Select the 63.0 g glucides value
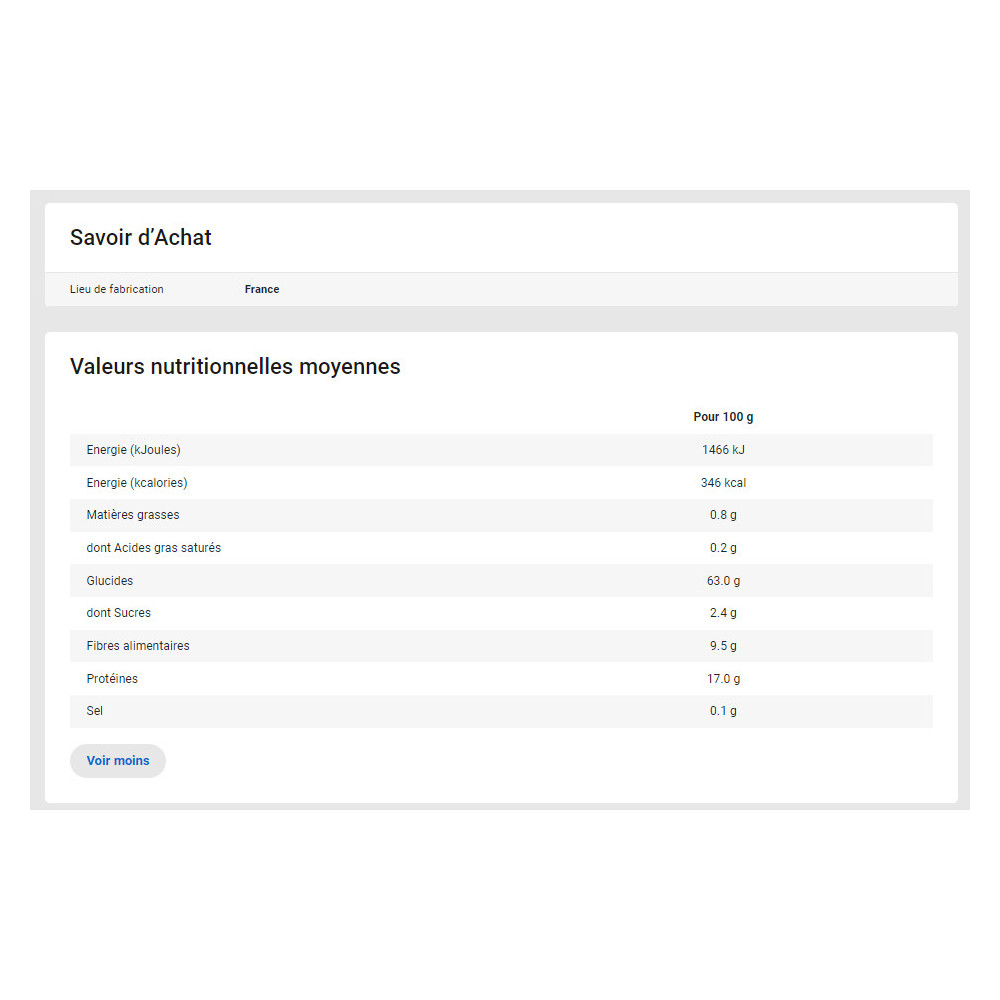Image resolution: width=1000 pixels, height=1000 pixels. pos(723,581)
